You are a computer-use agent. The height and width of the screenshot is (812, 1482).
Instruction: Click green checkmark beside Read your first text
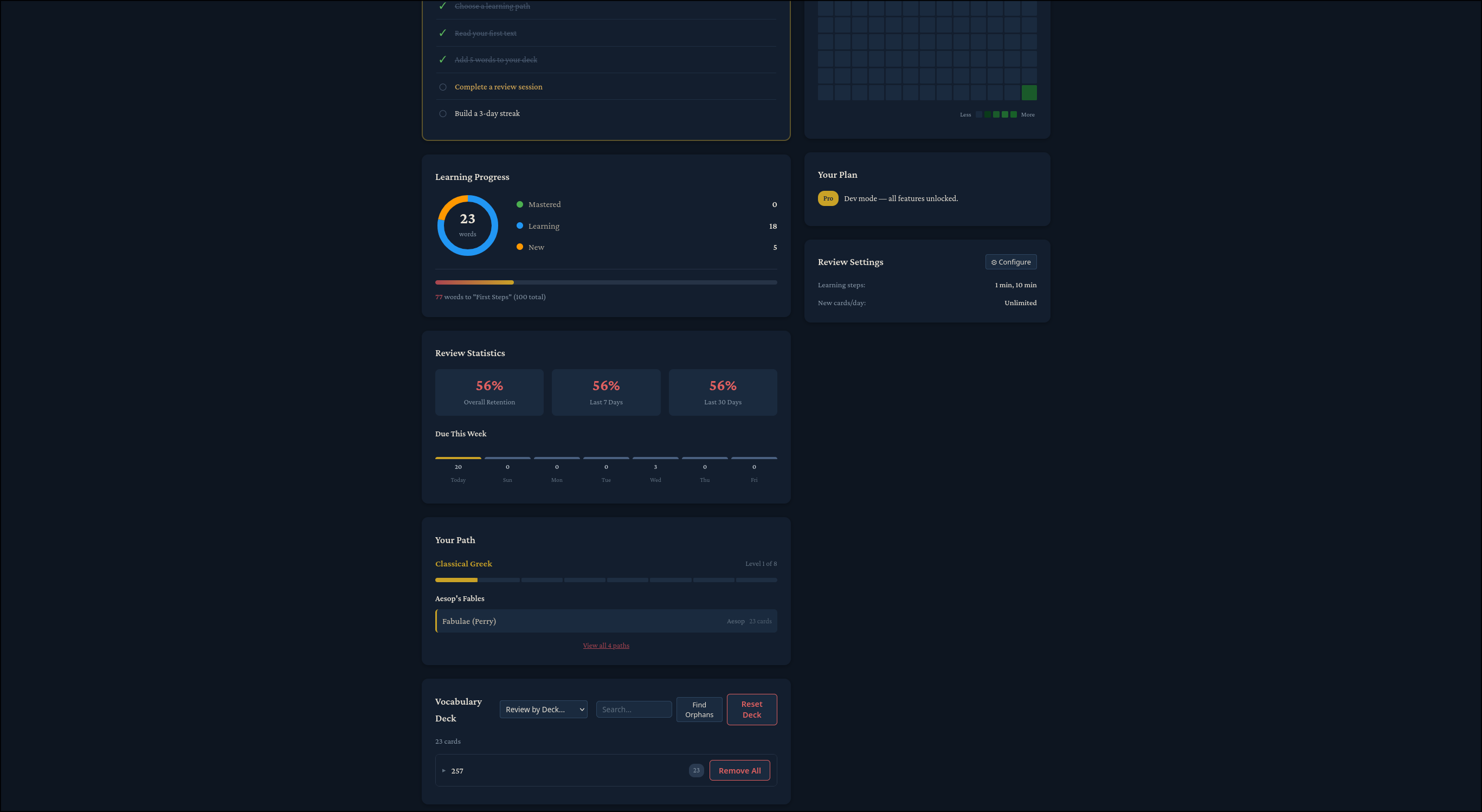point(442,33)
